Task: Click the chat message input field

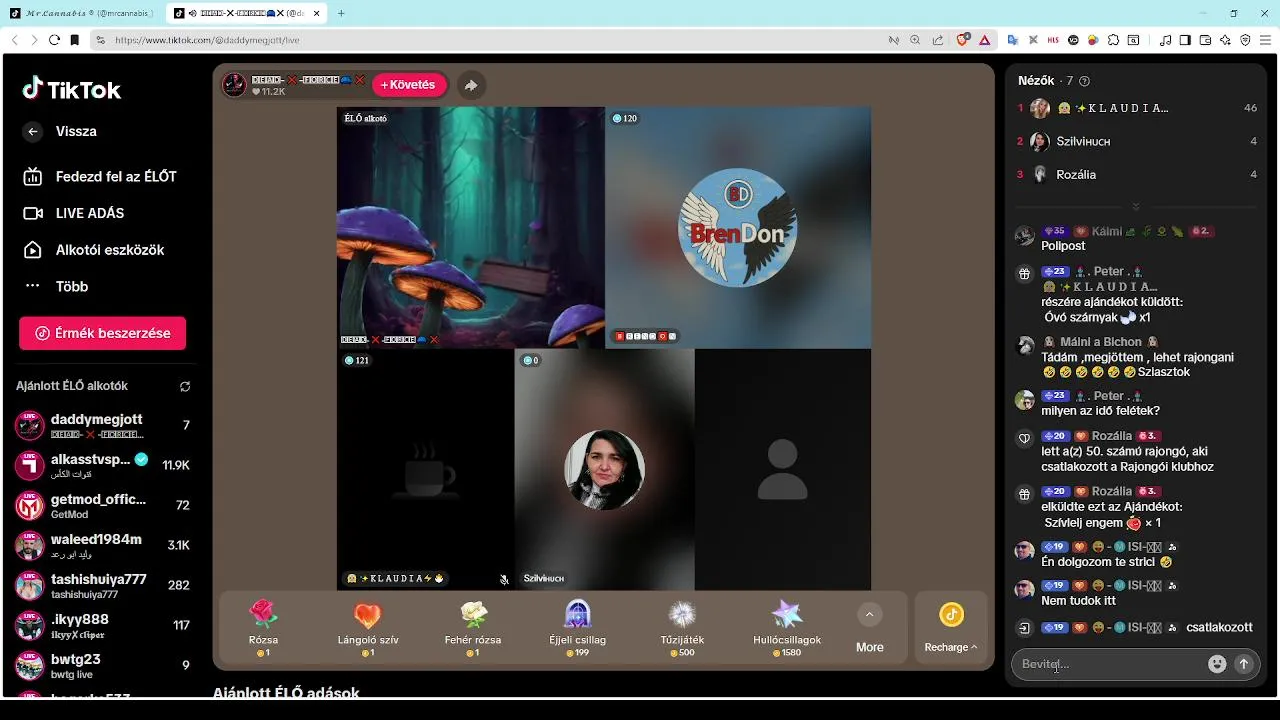Action: coord(1110,664)
